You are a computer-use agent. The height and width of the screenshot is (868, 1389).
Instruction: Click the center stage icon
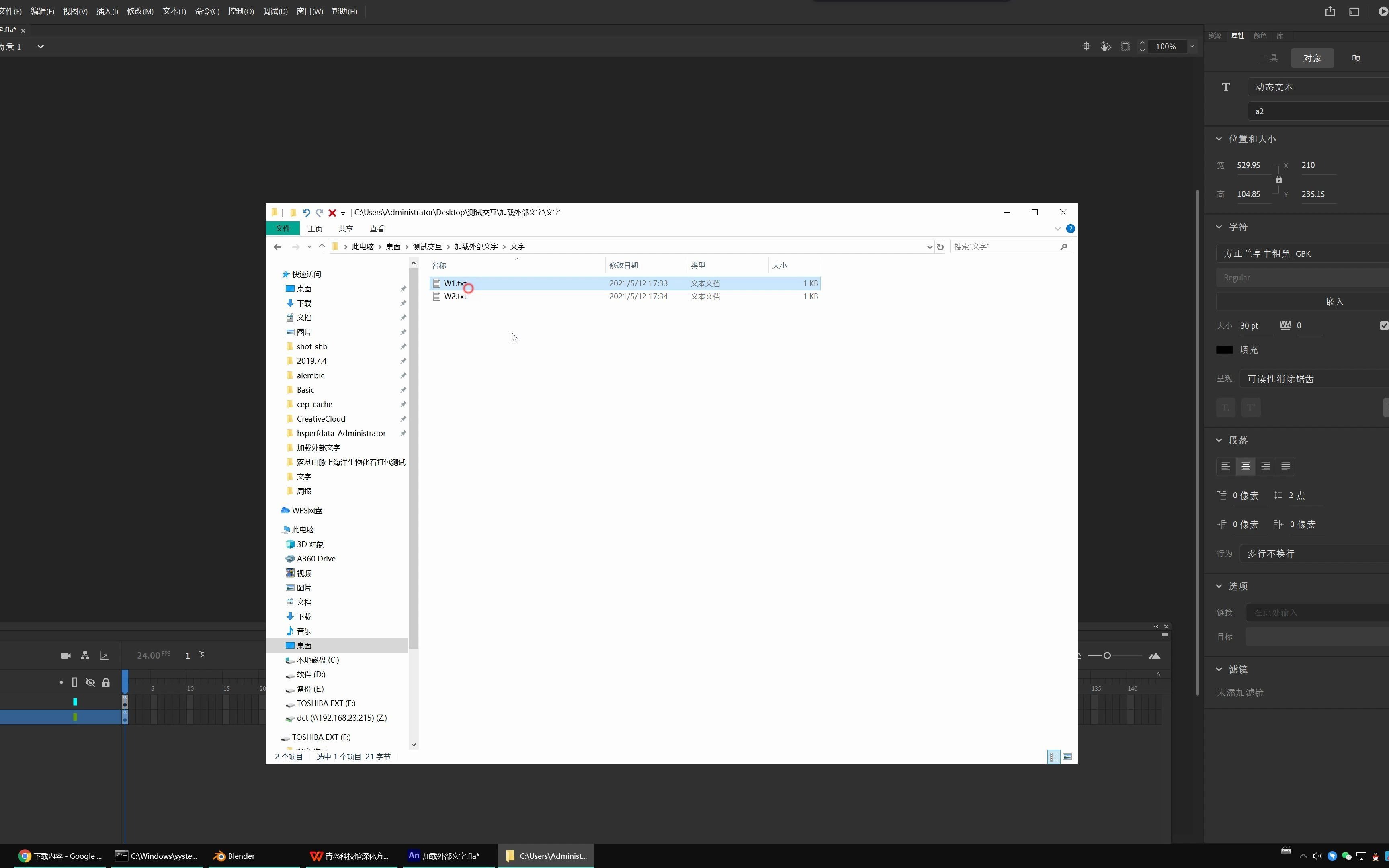coord(1086,47)
